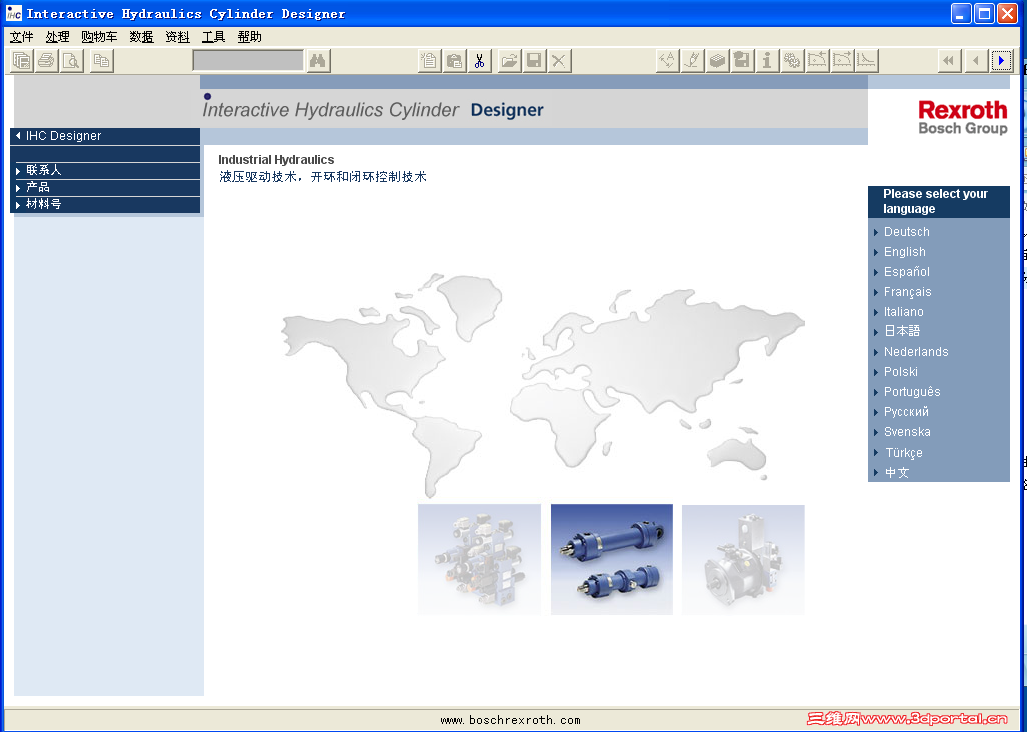Open the 处理 menu
Viewport: 1027px width, 732px height.
tap(58, 37)
